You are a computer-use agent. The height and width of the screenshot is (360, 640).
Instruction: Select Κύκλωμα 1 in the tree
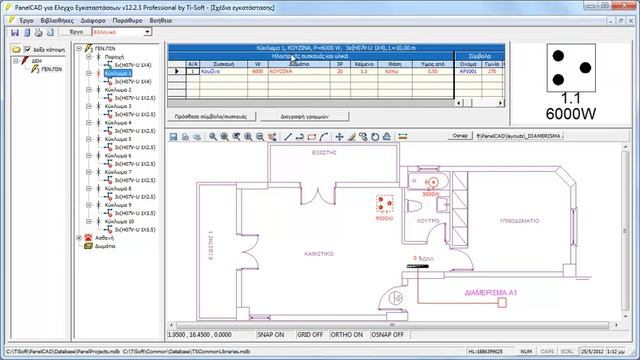pyautogui.click(x=118, y=73)
